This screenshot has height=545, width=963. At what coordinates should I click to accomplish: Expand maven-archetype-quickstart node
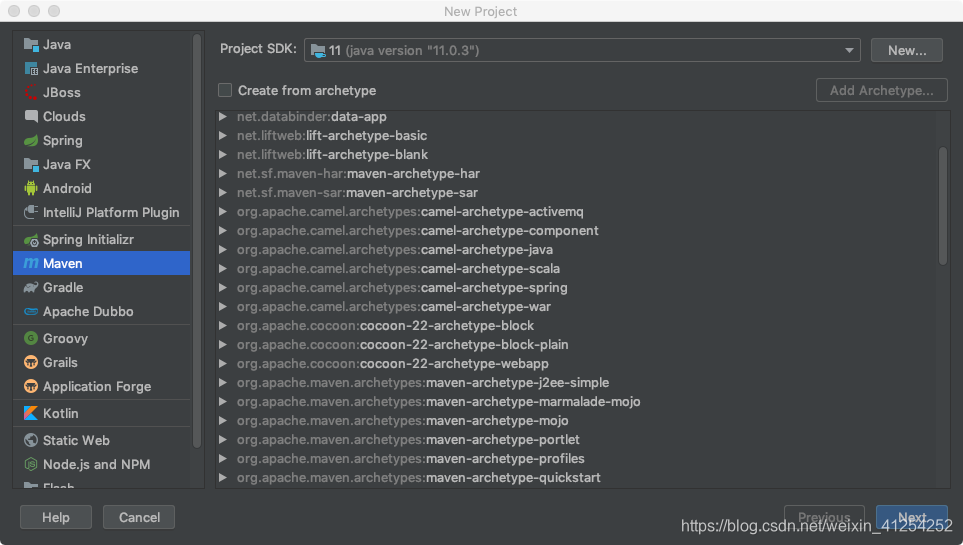(x=223, y=477)
